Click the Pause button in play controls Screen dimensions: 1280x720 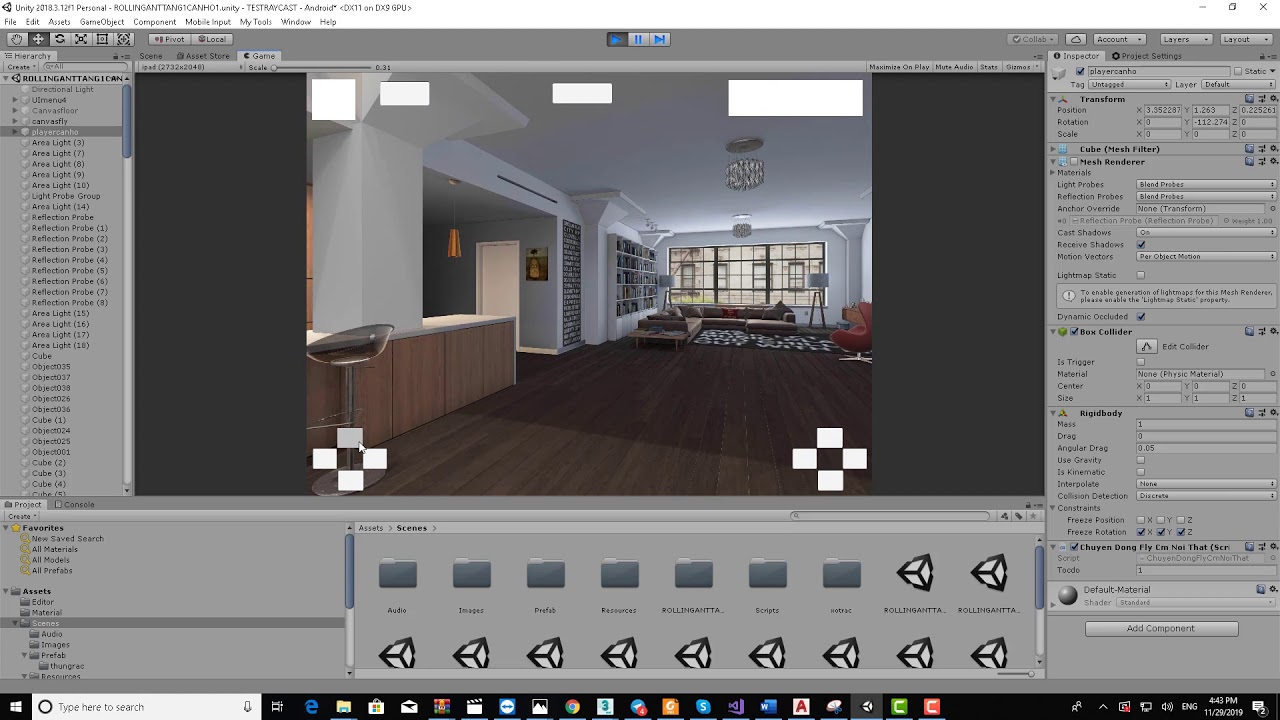tap(638, 39)
